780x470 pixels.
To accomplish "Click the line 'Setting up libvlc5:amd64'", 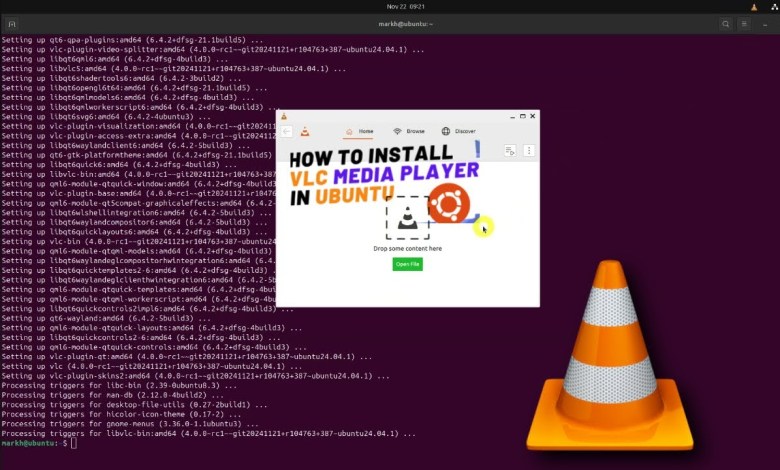I will tap(174, 69).
